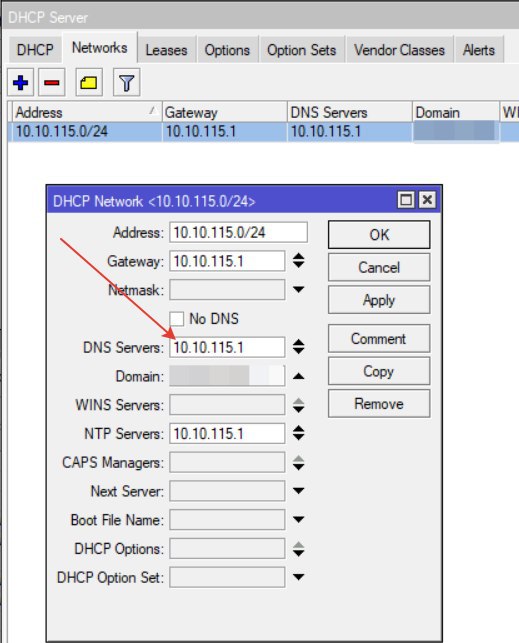Click the Address input field in dialog
The width and height of the screenshot is (519, 643).
238,233
